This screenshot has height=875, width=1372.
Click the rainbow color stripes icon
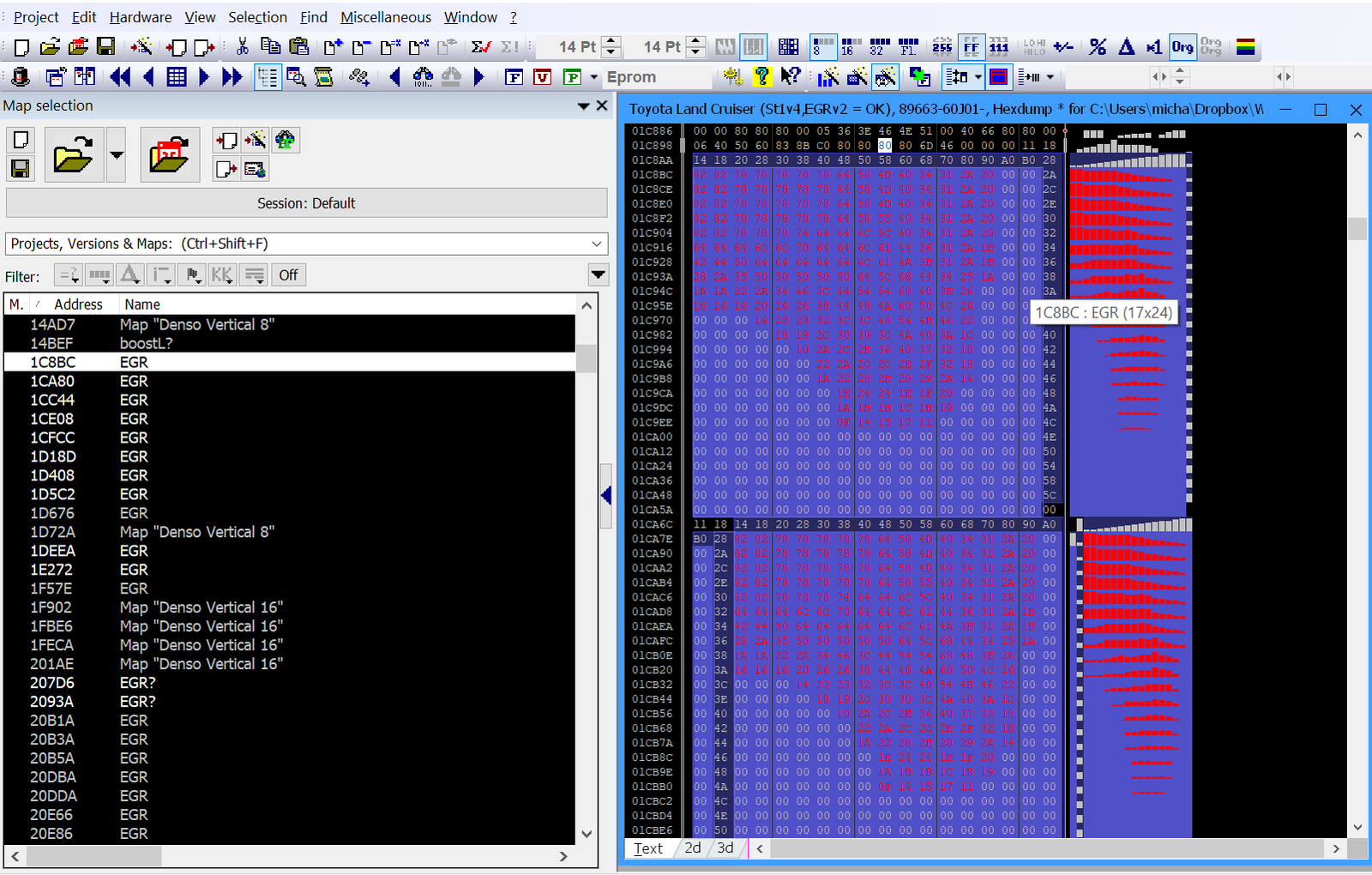pos(1246,47)
